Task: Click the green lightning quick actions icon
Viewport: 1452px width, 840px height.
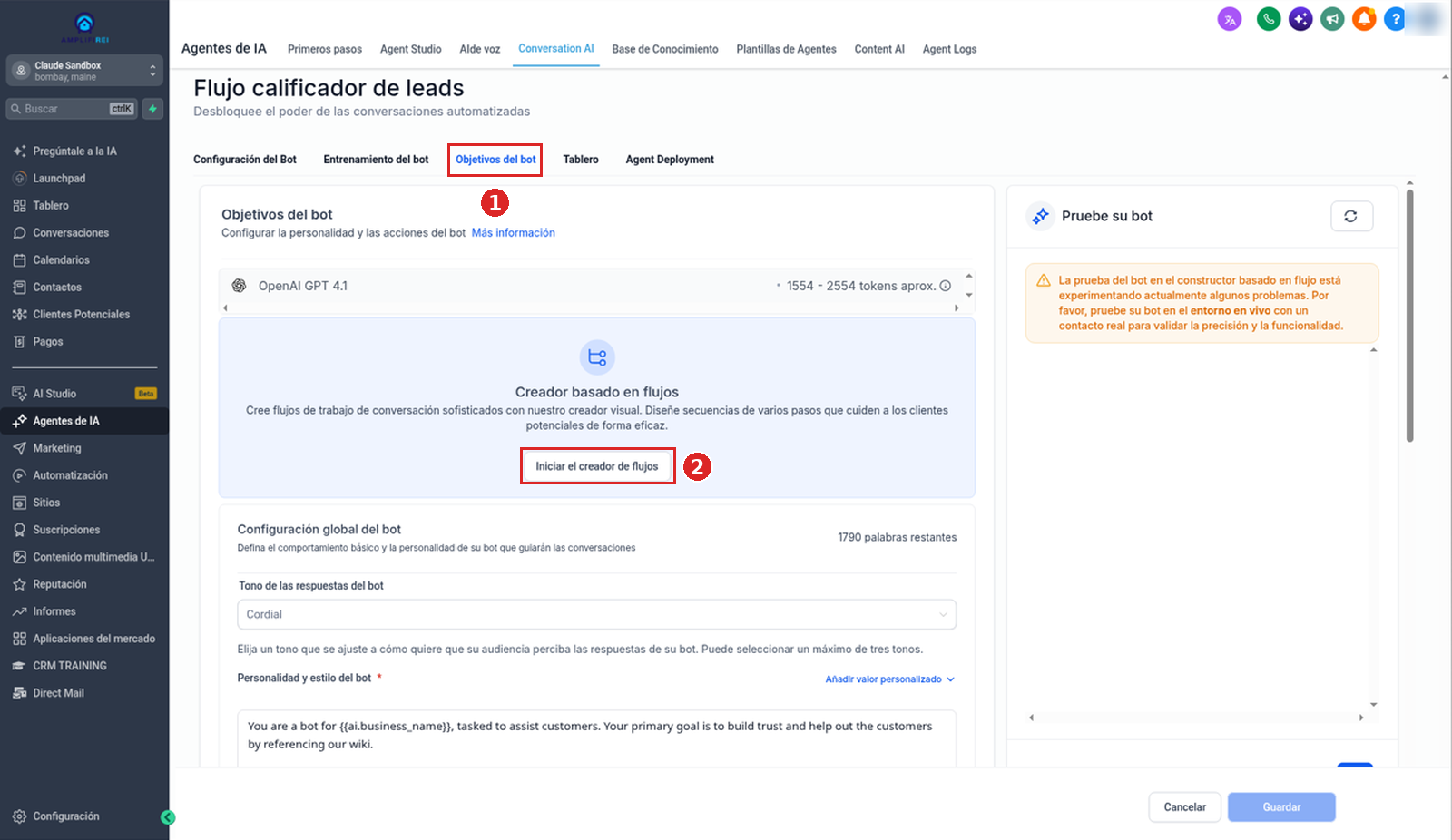Action: coord(152,109)
